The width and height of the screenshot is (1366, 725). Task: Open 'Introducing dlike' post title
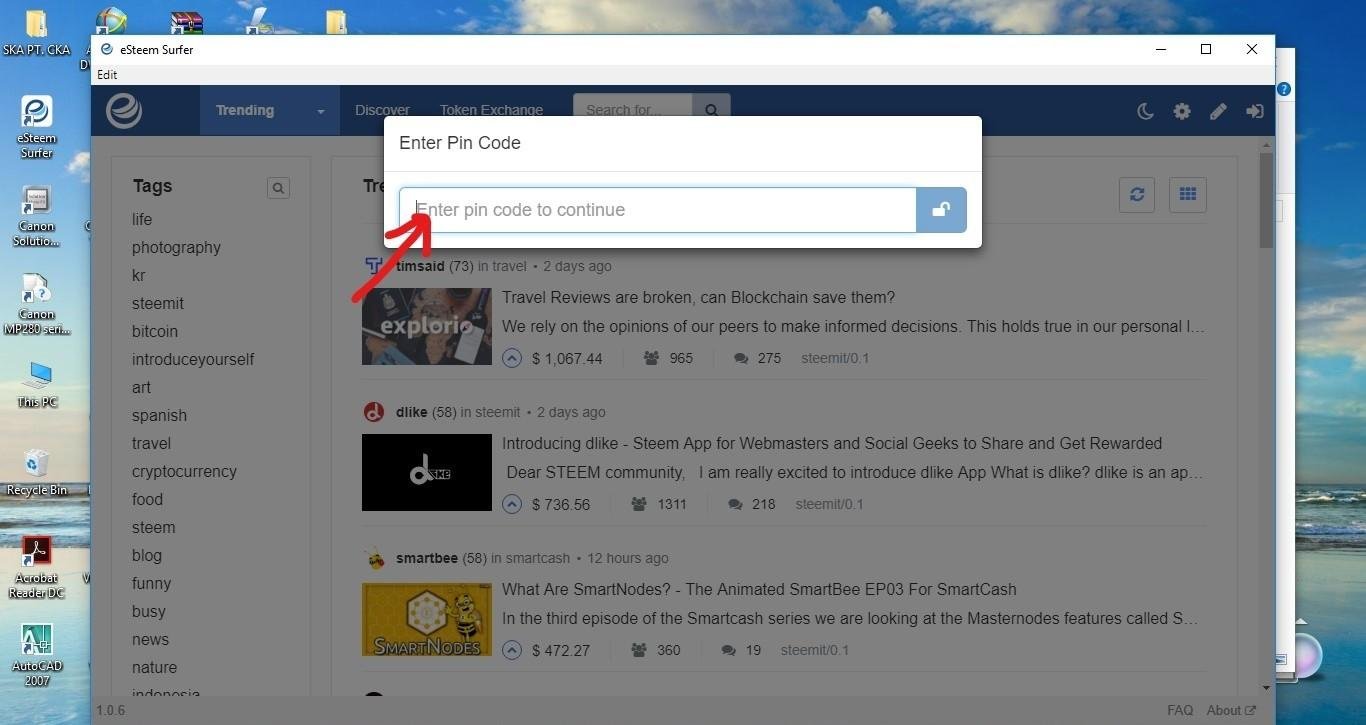(832, 443)
